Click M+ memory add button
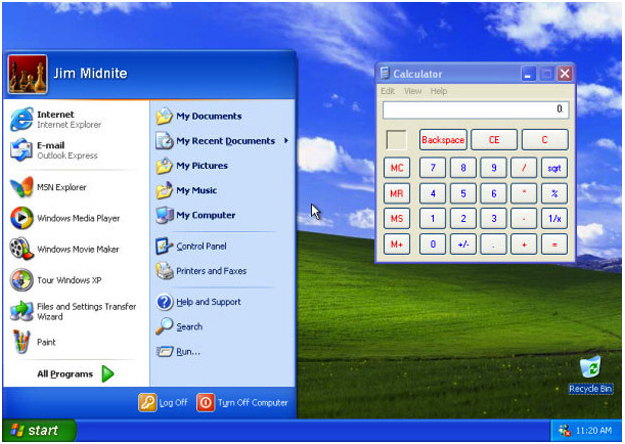Viewport: 625px width, 444px height. (x=397, y=244)
